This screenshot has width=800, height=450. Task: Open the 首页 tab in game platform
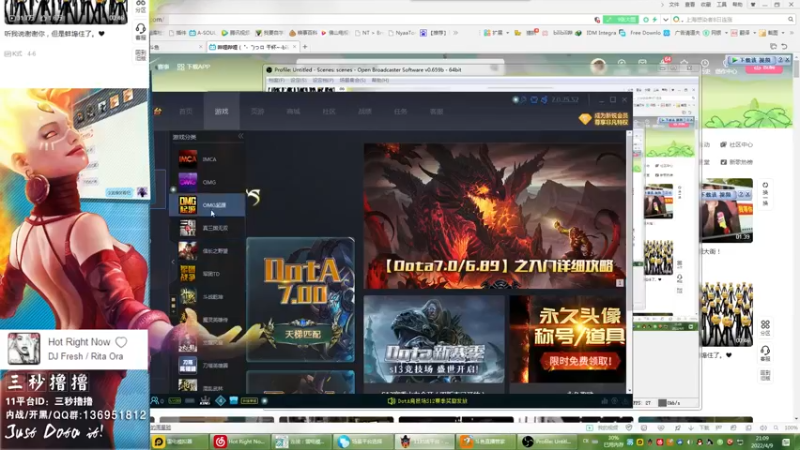point(186,111)
